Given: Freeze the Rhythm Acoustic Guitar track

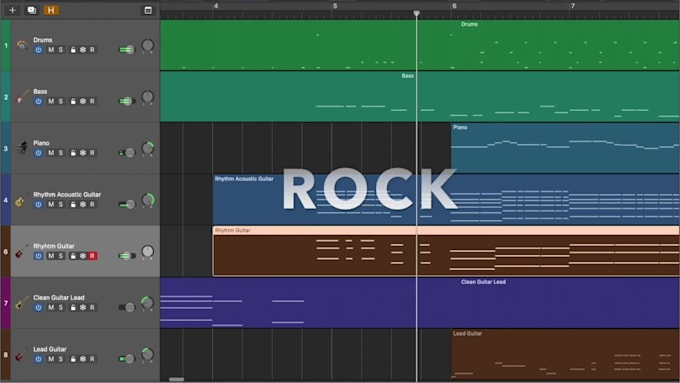Looking at the screenshot, I should click(x=83, y=204).
